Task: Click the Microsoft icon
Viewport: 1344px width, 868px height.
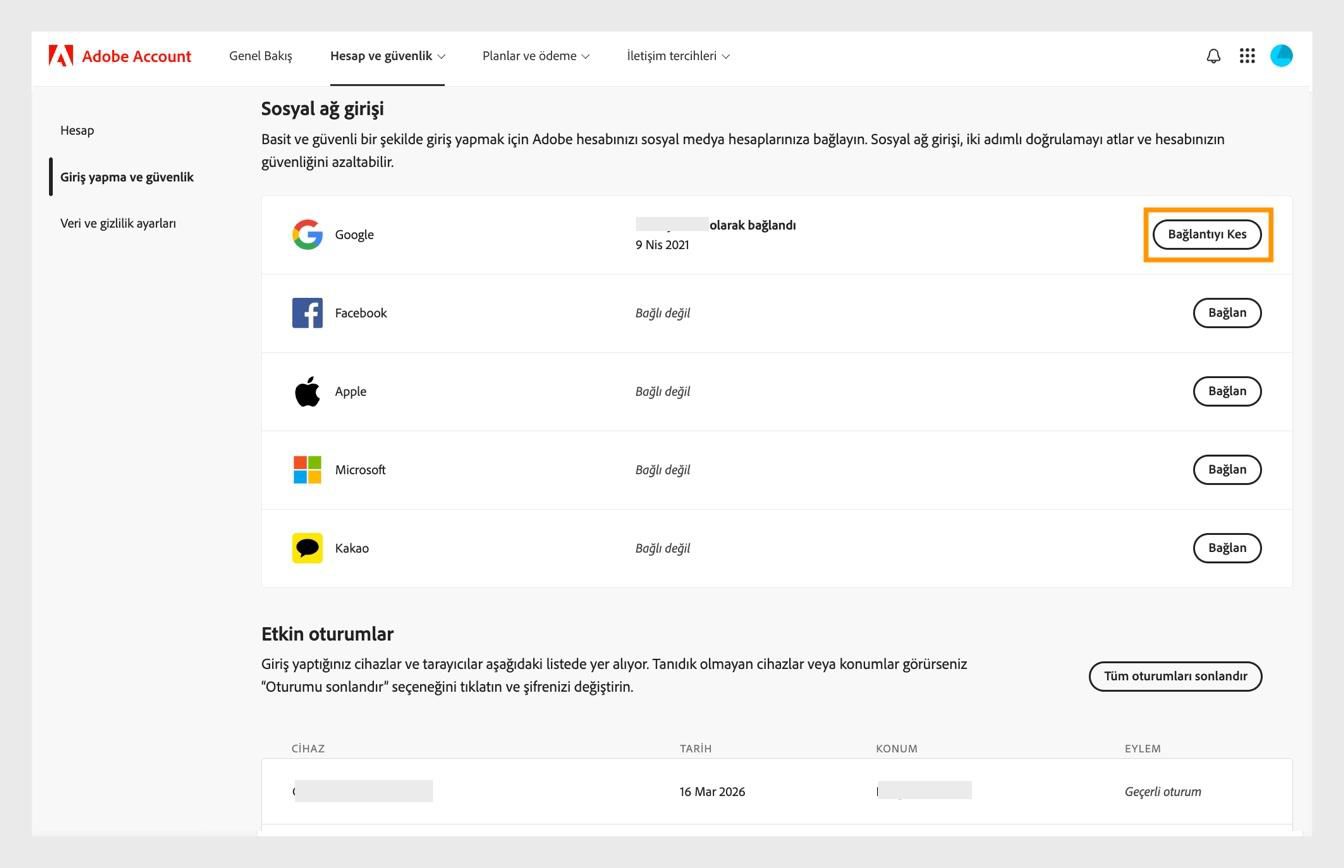Action: pos(307,469)
